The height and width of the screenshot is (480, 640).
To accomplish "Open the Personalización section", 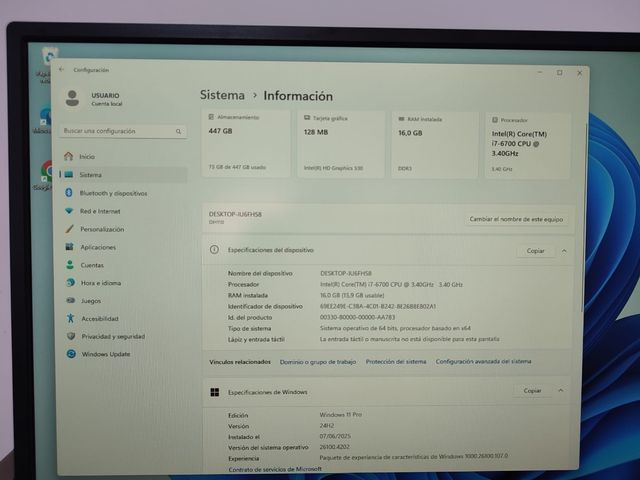I will click(102, 229).
